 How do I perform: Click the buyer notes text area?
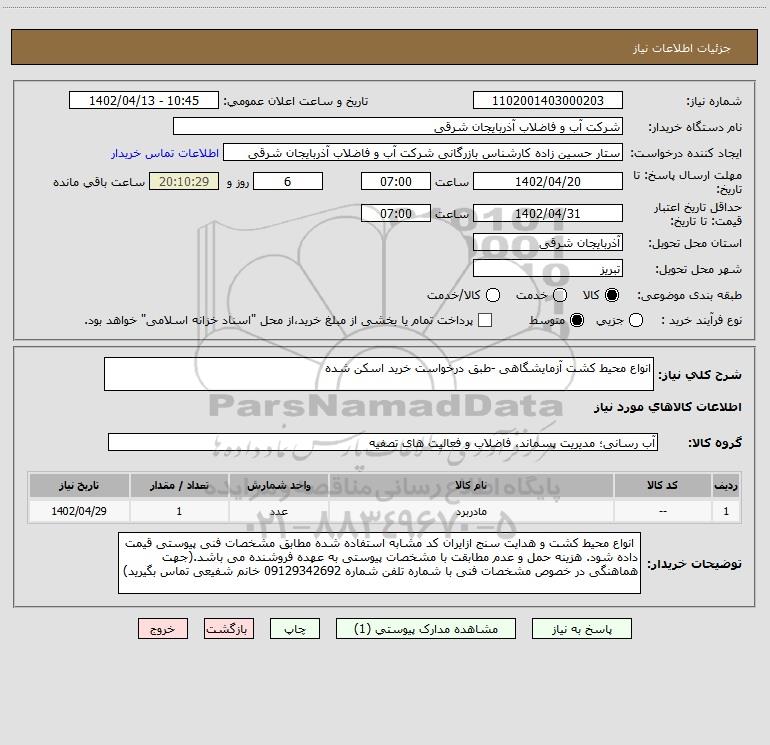pyautogui.click(x=380, y=563)
